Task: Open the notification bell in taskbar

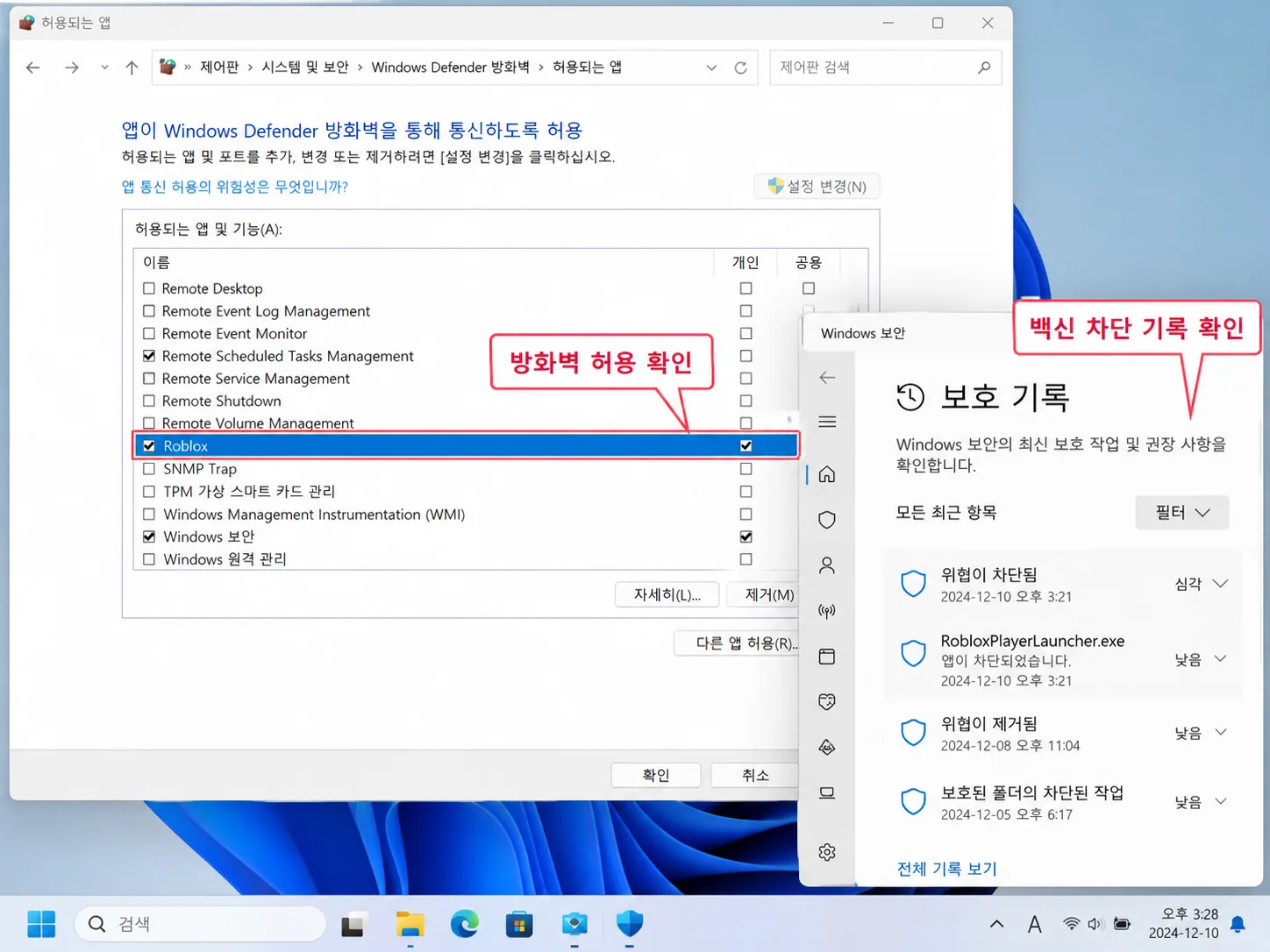Action: (1238, 924)
